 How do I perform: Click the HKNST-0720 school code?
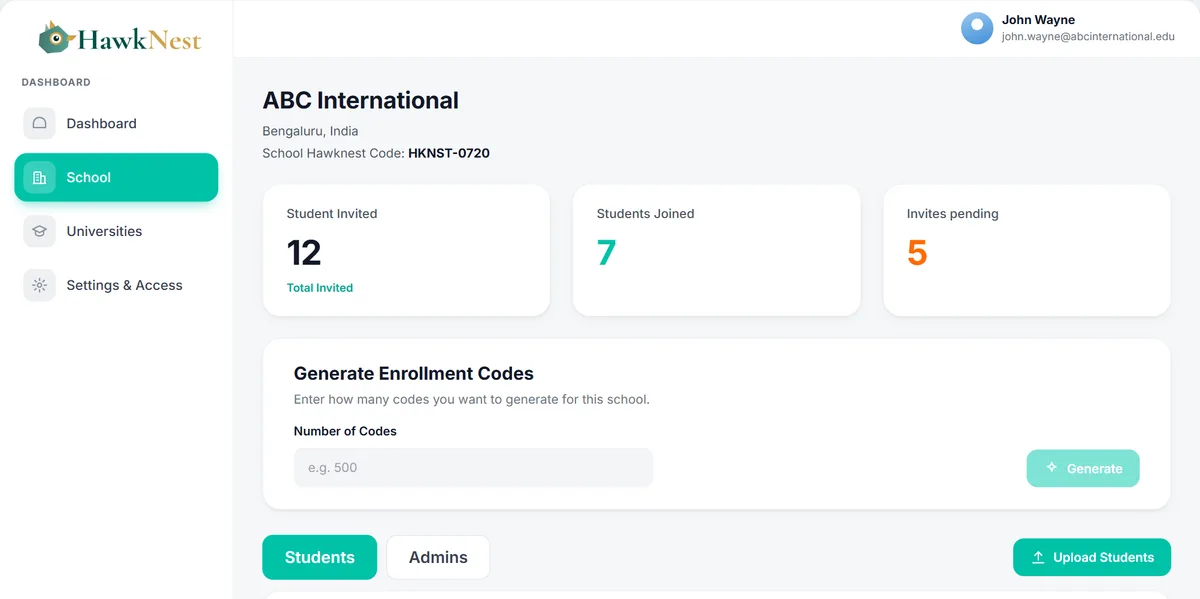[449, 154]
